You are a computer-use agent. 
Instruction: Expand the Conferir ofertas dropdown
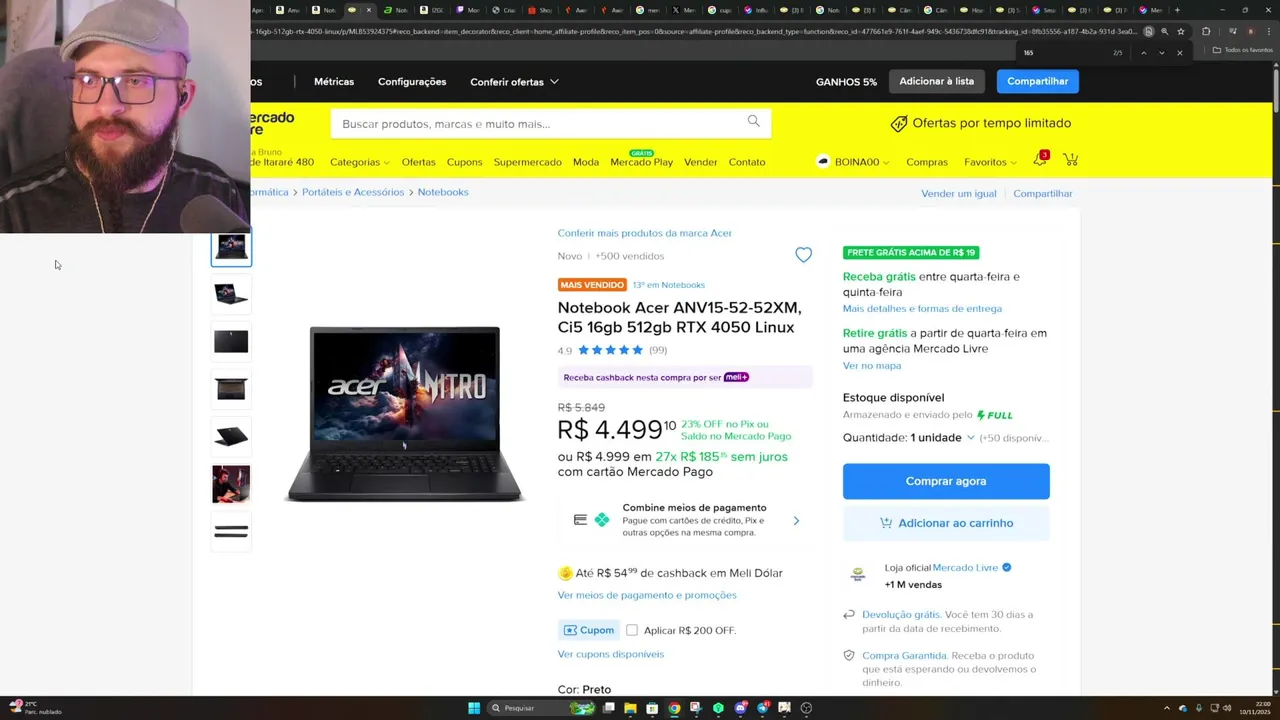(514, 82)
